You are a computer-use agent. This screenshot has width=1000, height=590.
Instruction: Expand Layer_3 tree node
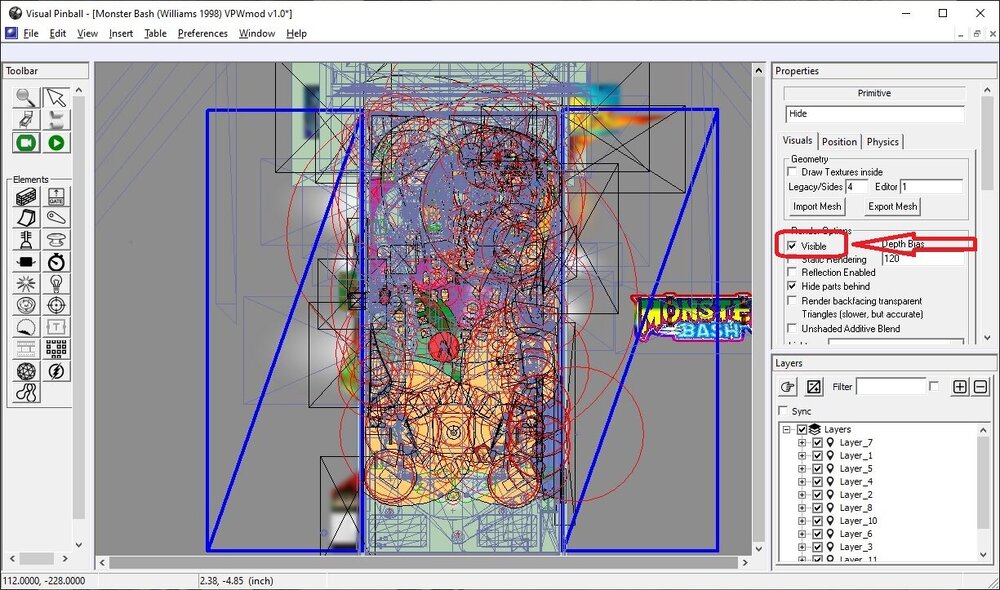pos(802,547)
